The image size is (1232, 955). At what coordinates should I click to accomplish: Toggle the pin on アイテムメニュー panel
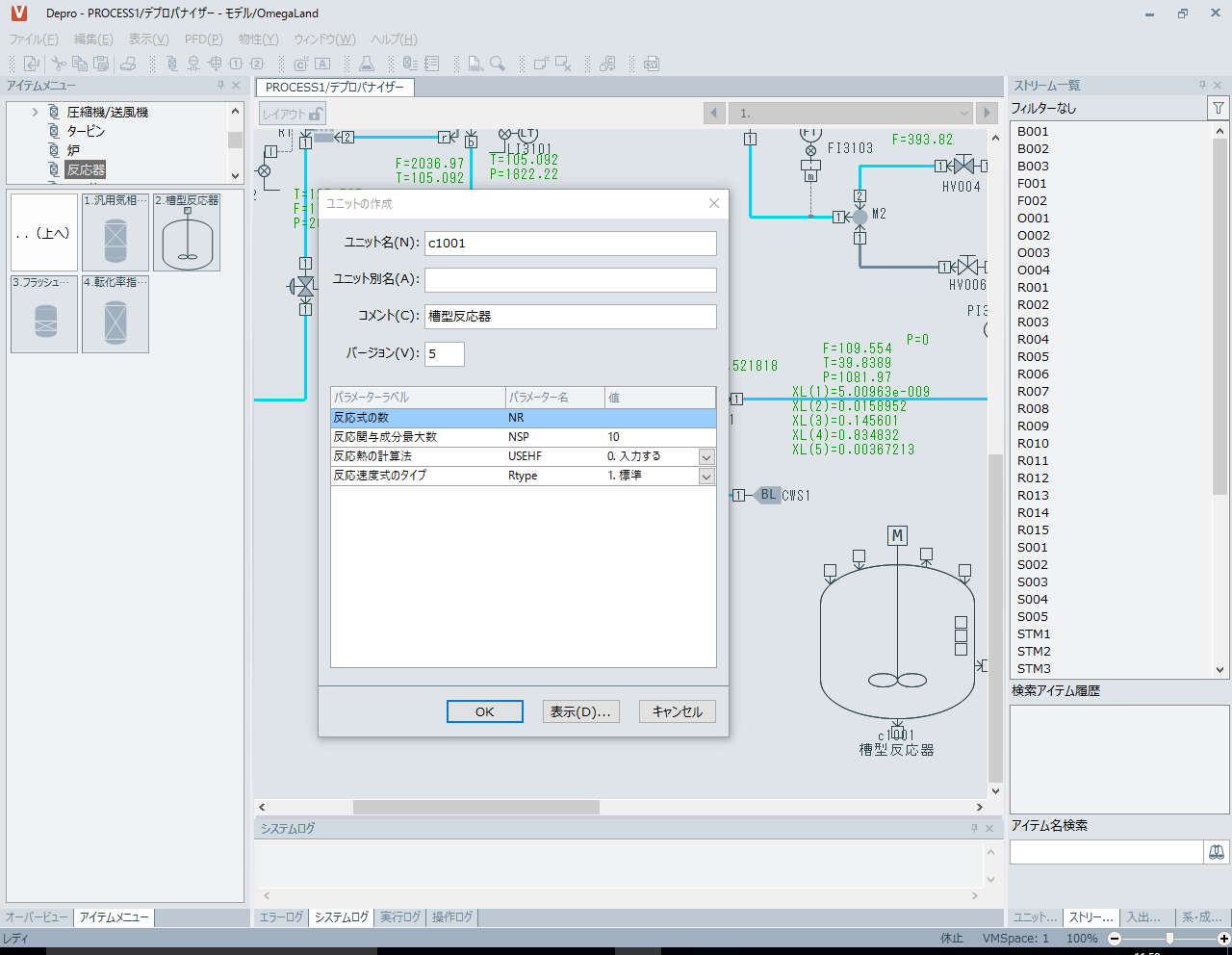[220, 86]
